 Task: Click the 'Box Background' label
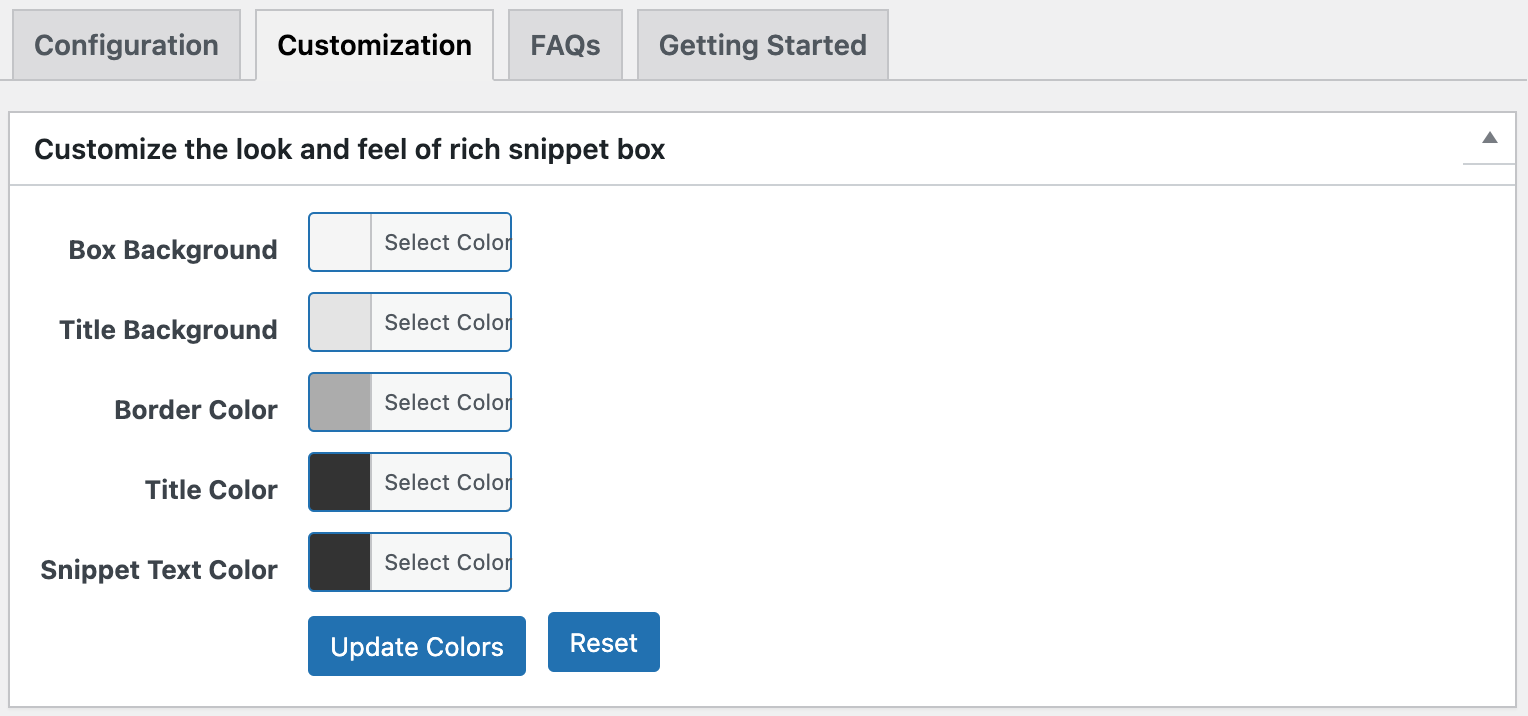point(173,250)
